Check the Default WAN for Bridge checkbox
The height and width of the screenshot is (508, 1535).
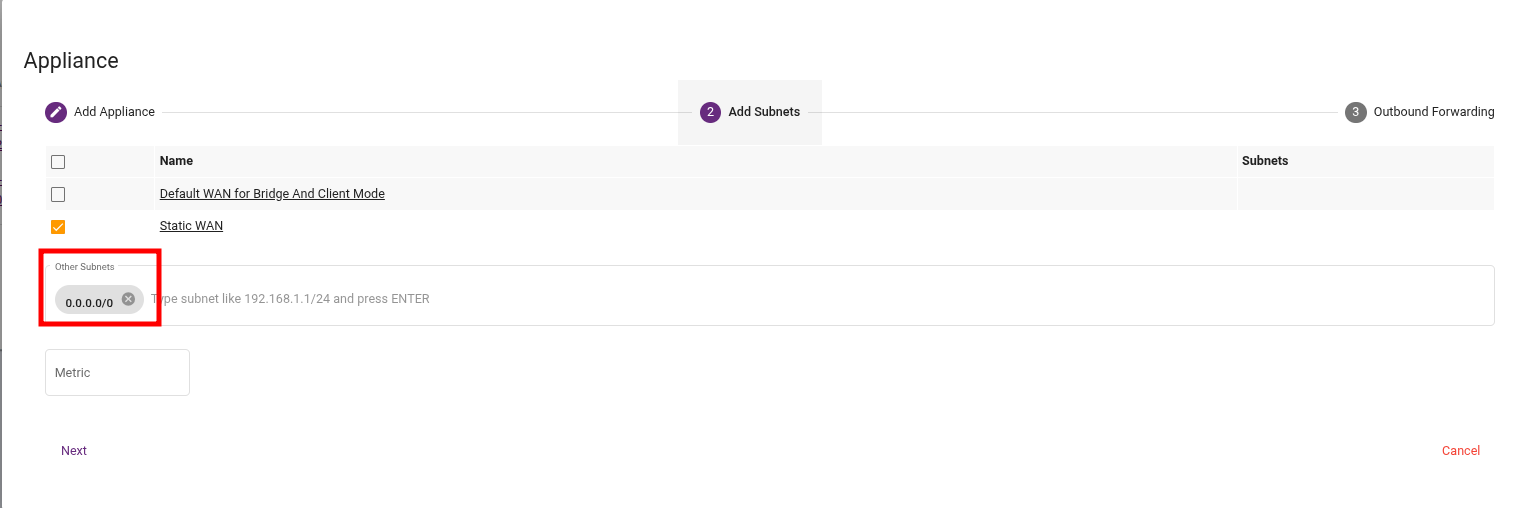coord(58,194)
